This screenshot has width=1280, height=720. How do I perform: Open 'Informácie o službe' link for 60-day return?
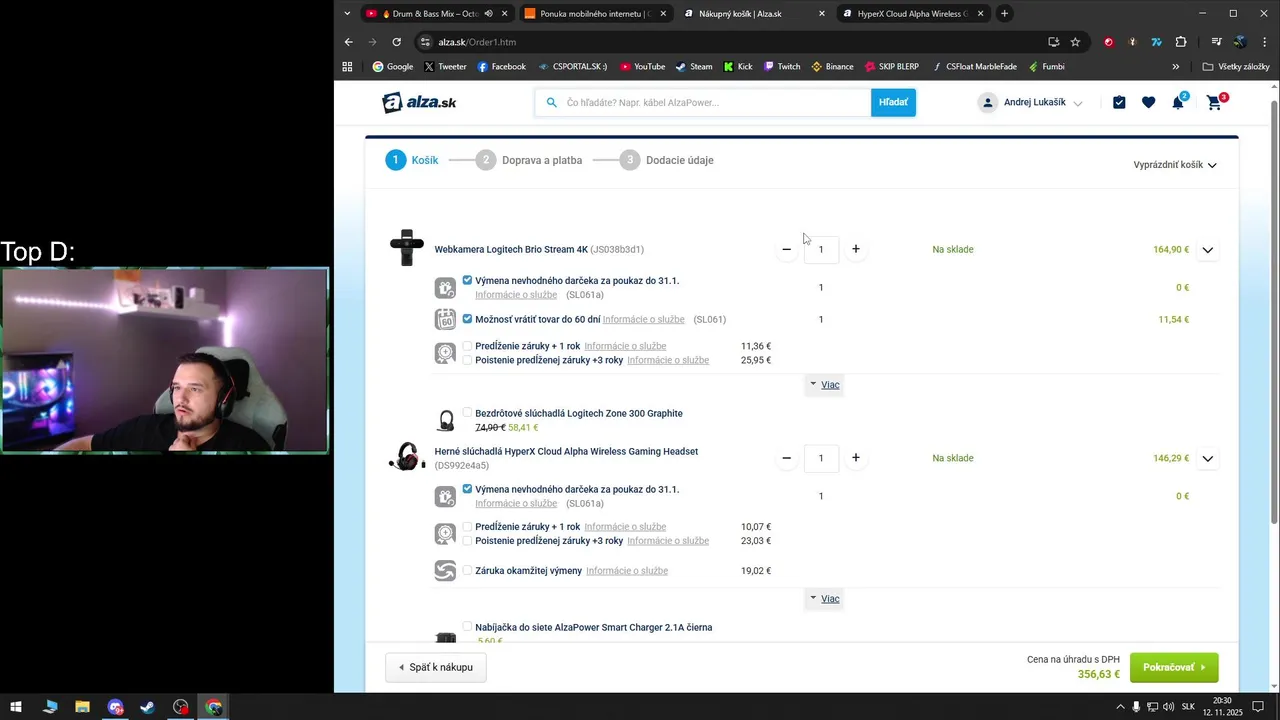pos(643,320)
